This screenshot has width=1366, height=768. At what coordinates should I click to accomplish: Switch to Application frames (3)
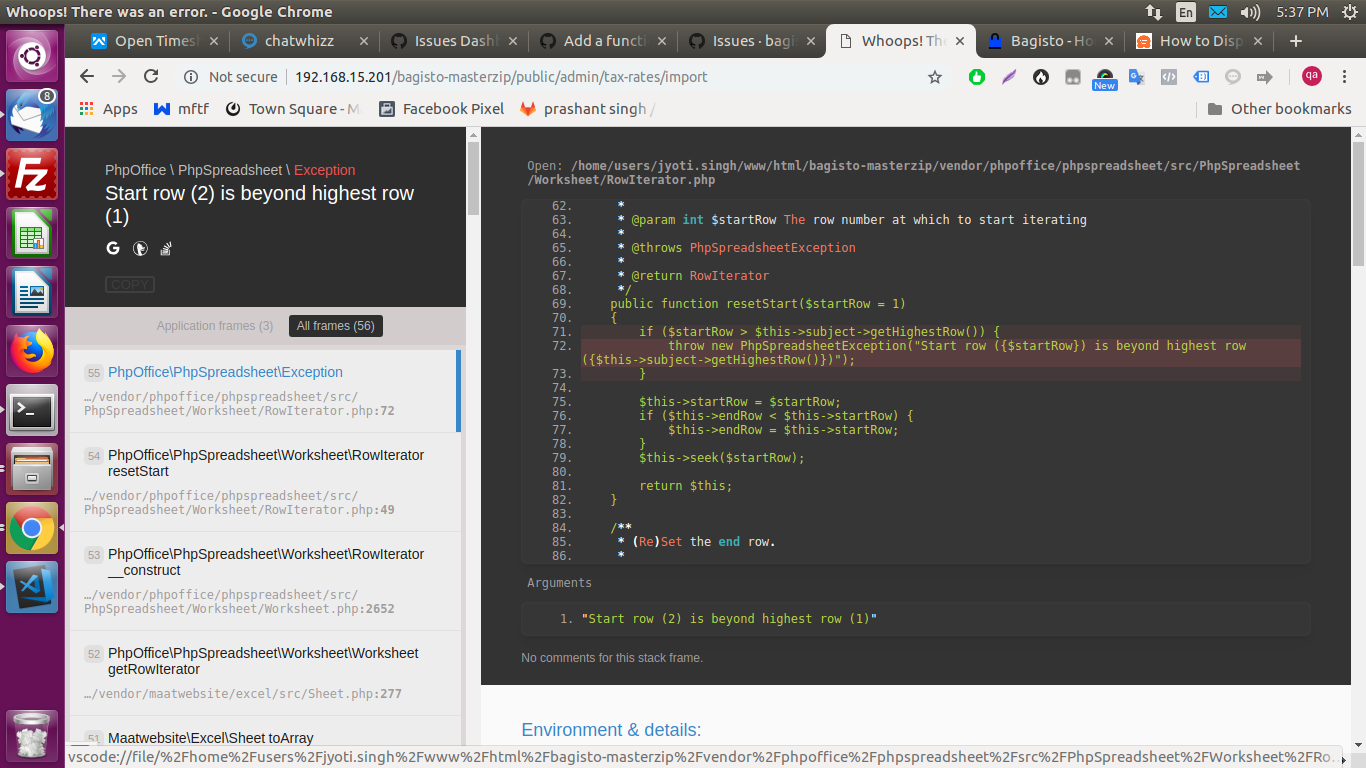coord(215,326)
